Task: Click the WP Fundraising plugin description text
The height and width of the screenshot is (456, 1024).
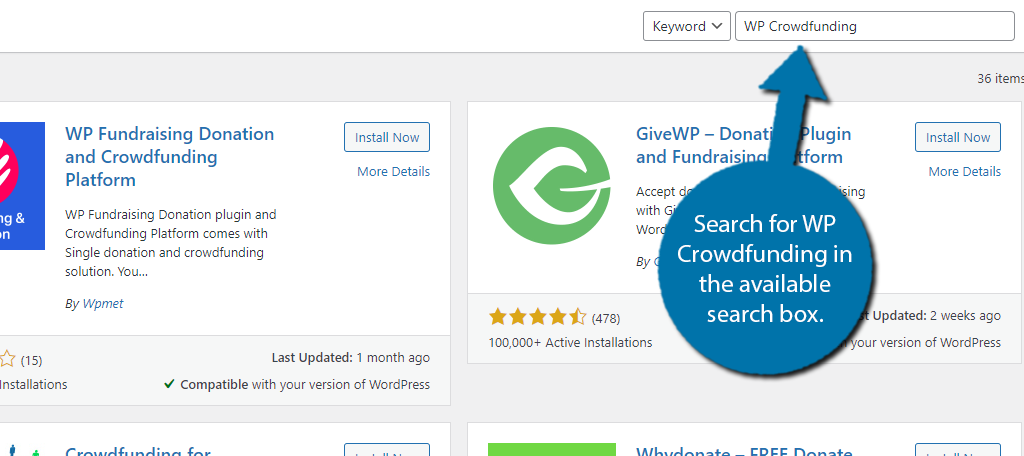Action: pyautogui.click(x=171, y=242)
